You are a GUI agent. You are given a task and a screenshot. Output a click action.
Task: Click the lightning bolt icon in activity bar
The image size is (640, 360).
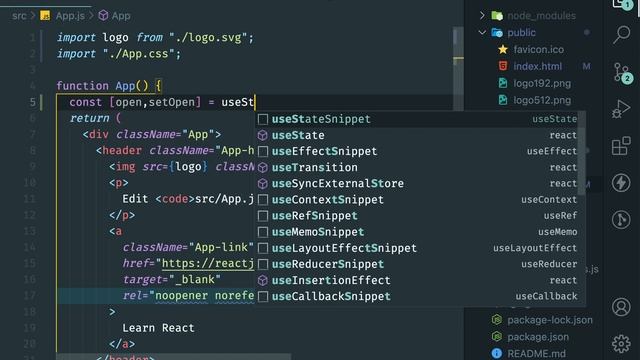click(621, 182)
